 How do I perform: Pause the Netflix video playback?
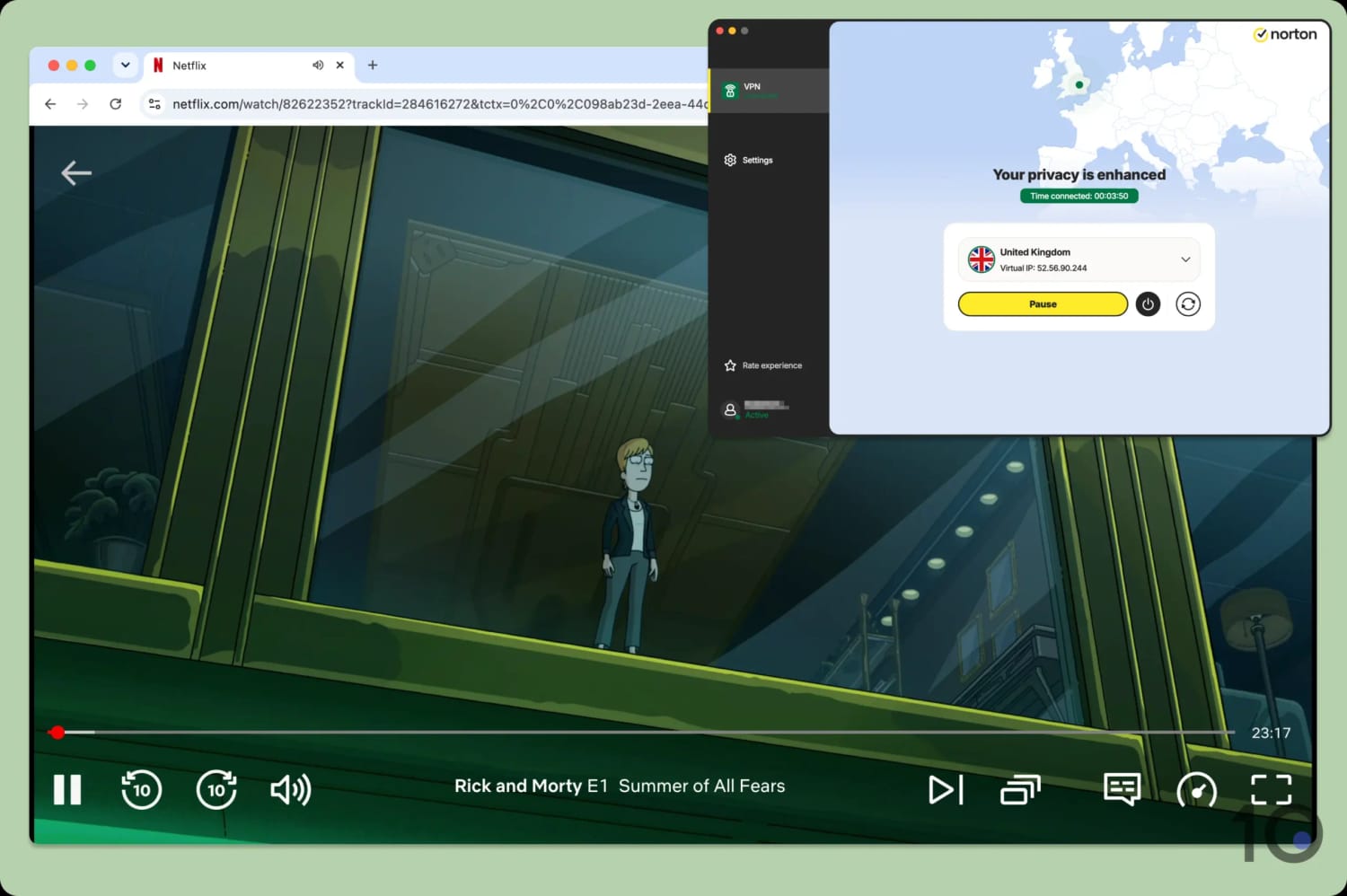point(67,790)
